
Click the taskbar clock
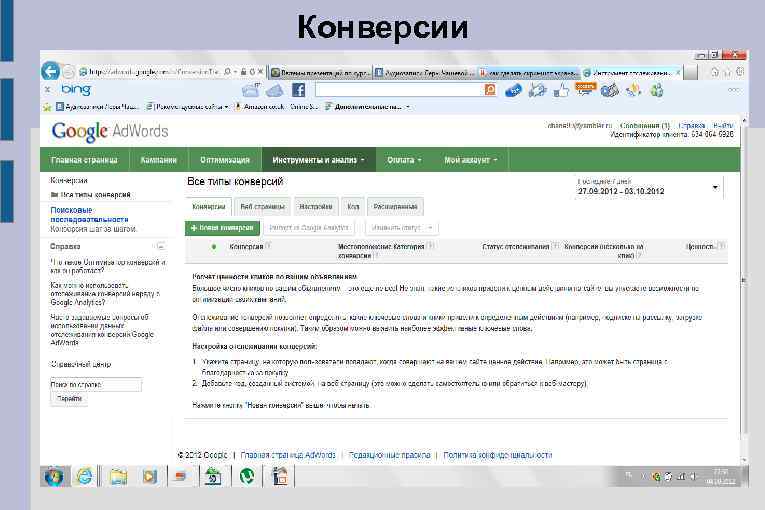point(721,476)
